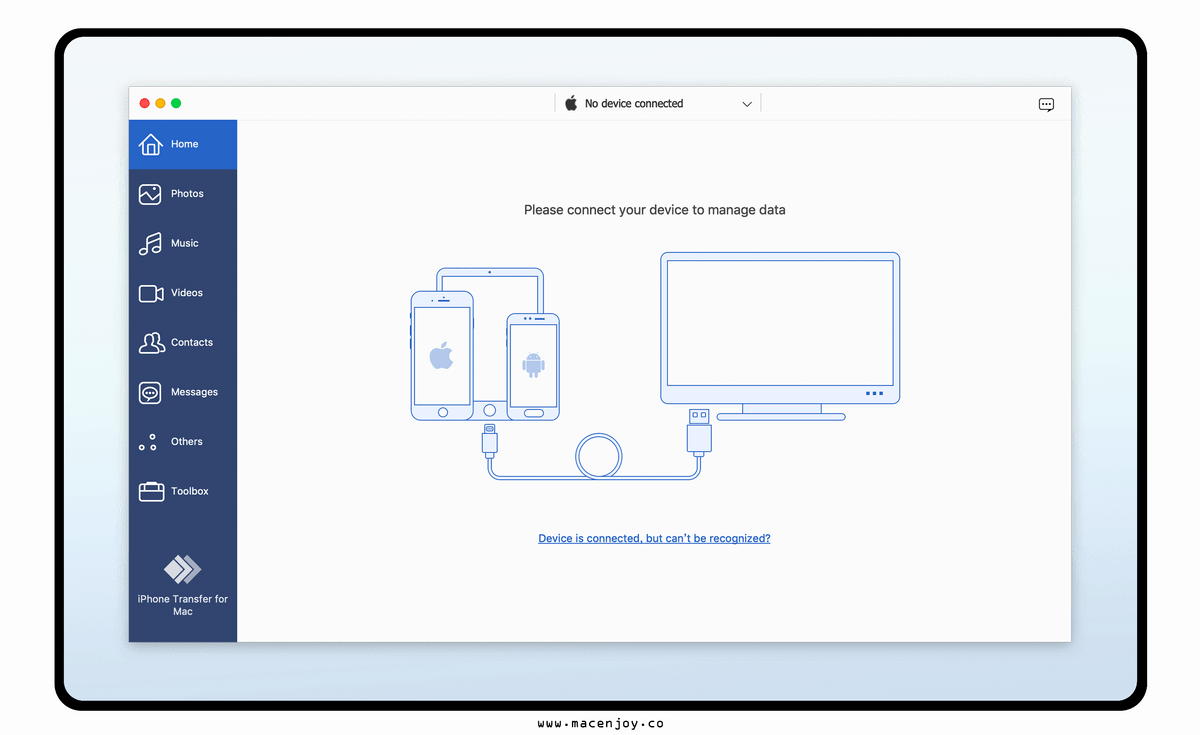The image size is (1200, 735).
Task: Click the Android phone illustration
Action: [x=533, y=366]
